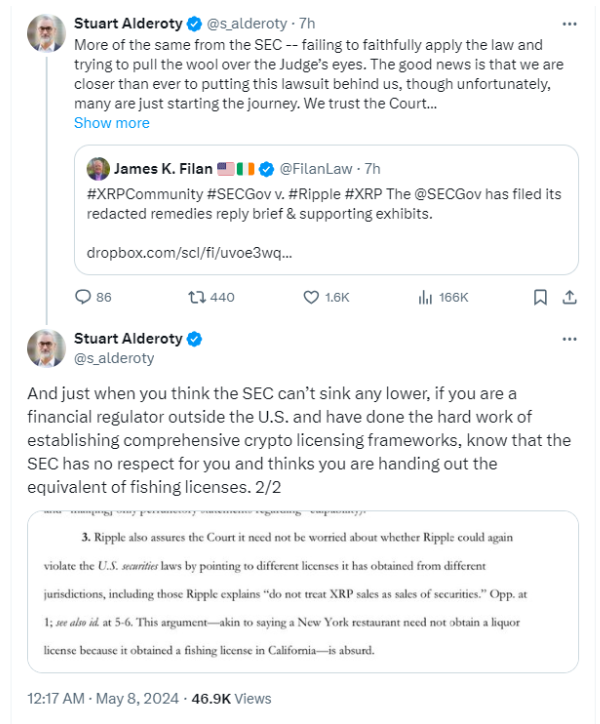
Task: Like the tweet with 1.6K likes
Action: pos(311,297)
